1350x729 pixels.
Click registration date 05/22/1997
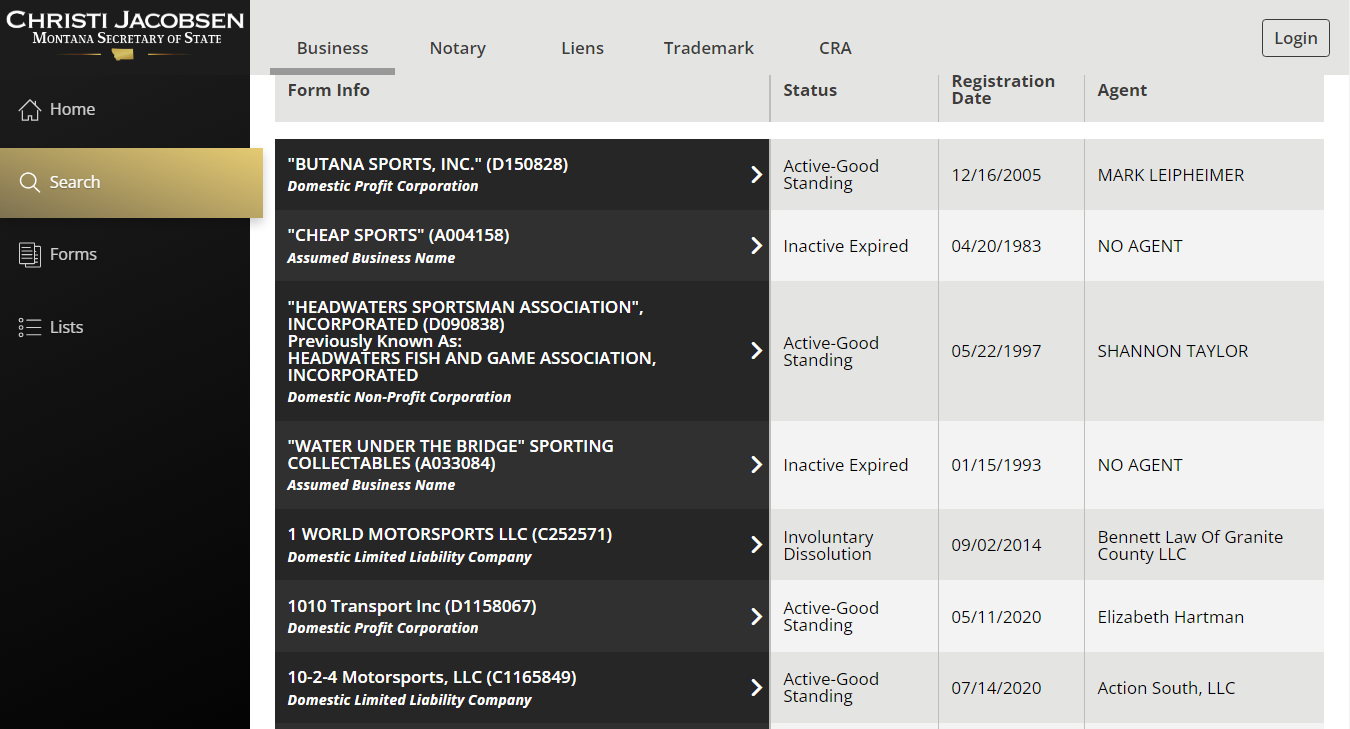[x=996, y=351]
